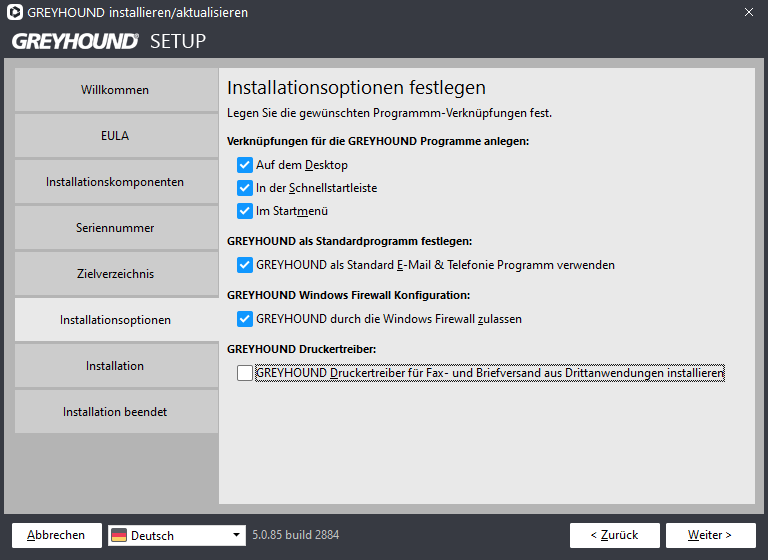The width and height of the screenshot is (768, 560).
Task: Open the Deutsch language dropdown
Action: [177, 535]
